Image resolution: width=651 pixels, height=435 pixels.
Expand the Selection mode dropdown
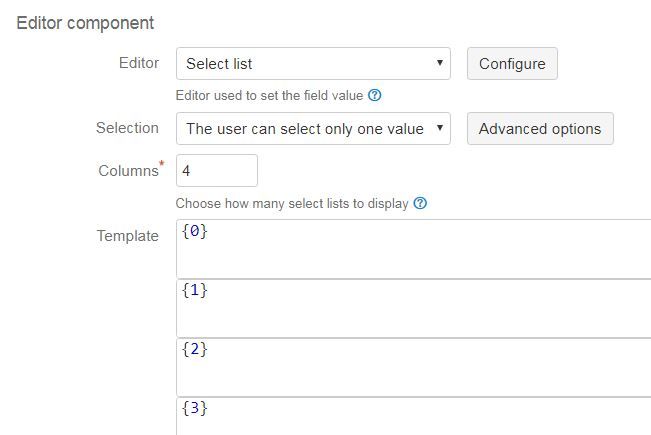(x=312, y=129)
